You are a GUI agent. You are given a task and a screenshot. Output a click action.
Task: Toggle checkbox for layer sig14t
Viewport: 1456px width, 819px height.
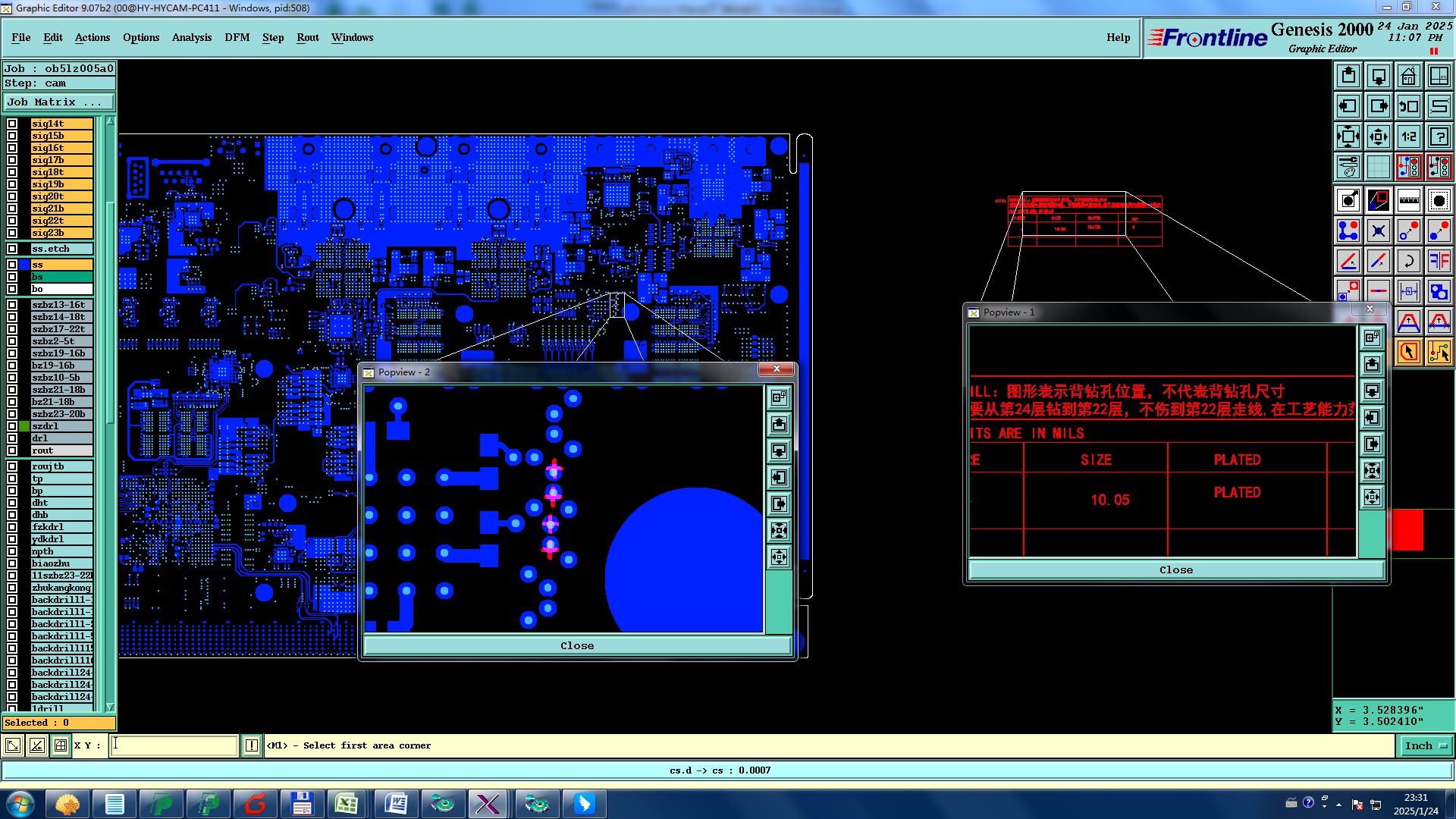point(12,124)
